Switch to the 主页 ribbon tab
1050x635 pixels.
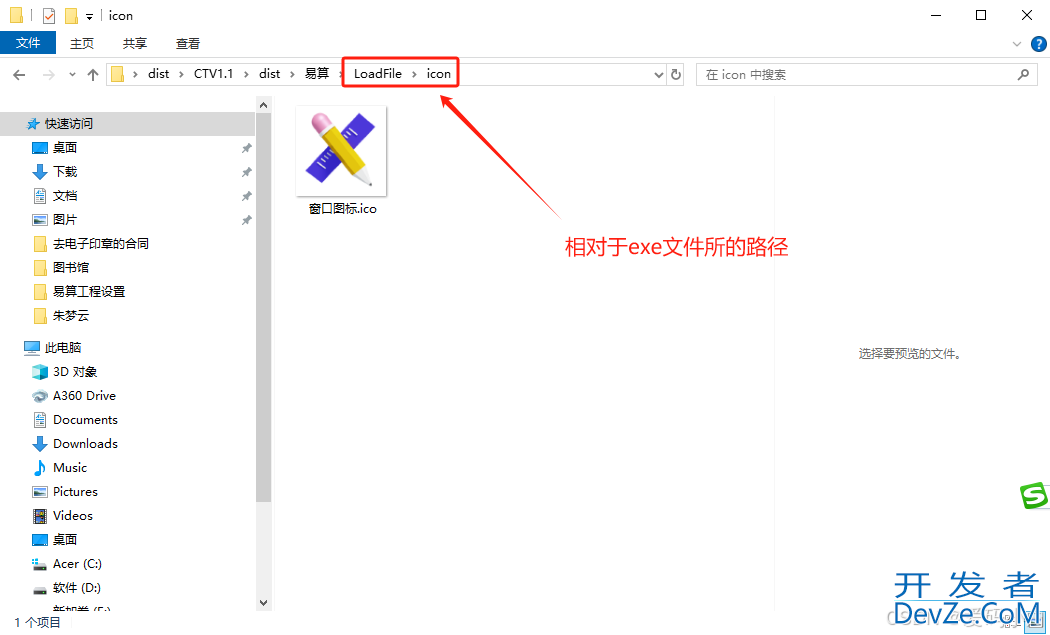pyautogui.click(x=82, y=44)
